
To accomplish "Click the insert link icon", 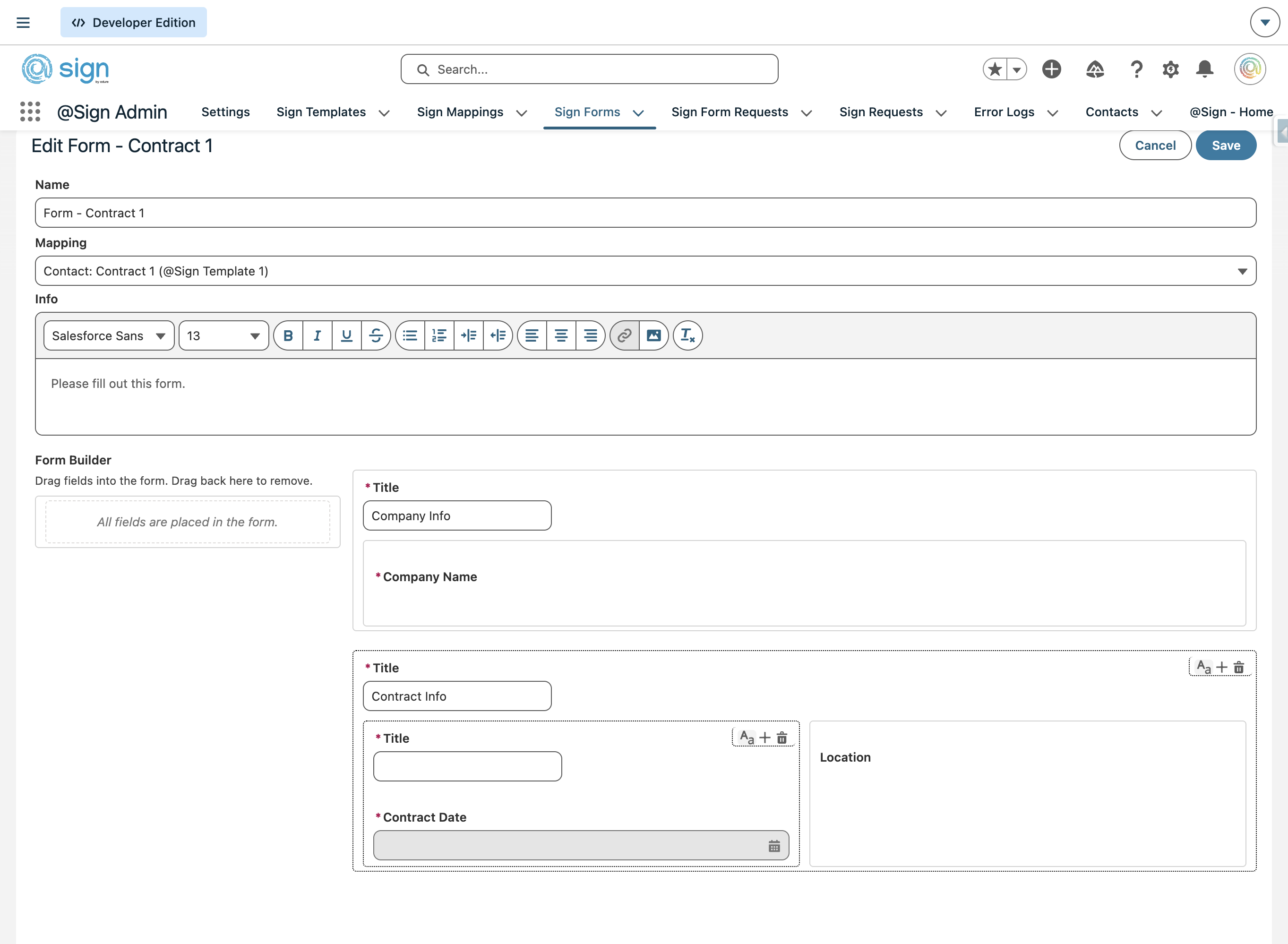I will [625, 335].
